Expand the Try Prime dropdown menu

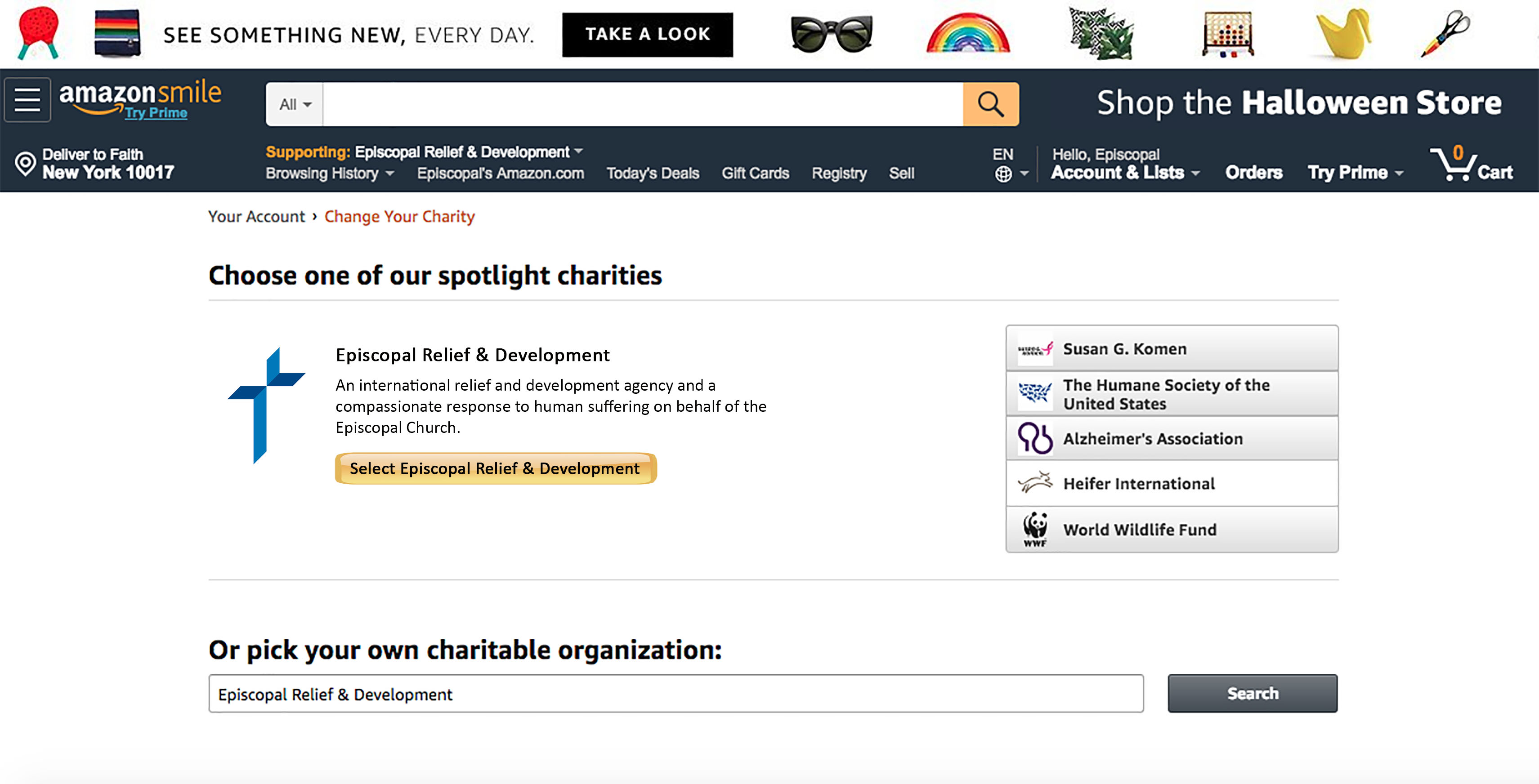point(1355,173)
